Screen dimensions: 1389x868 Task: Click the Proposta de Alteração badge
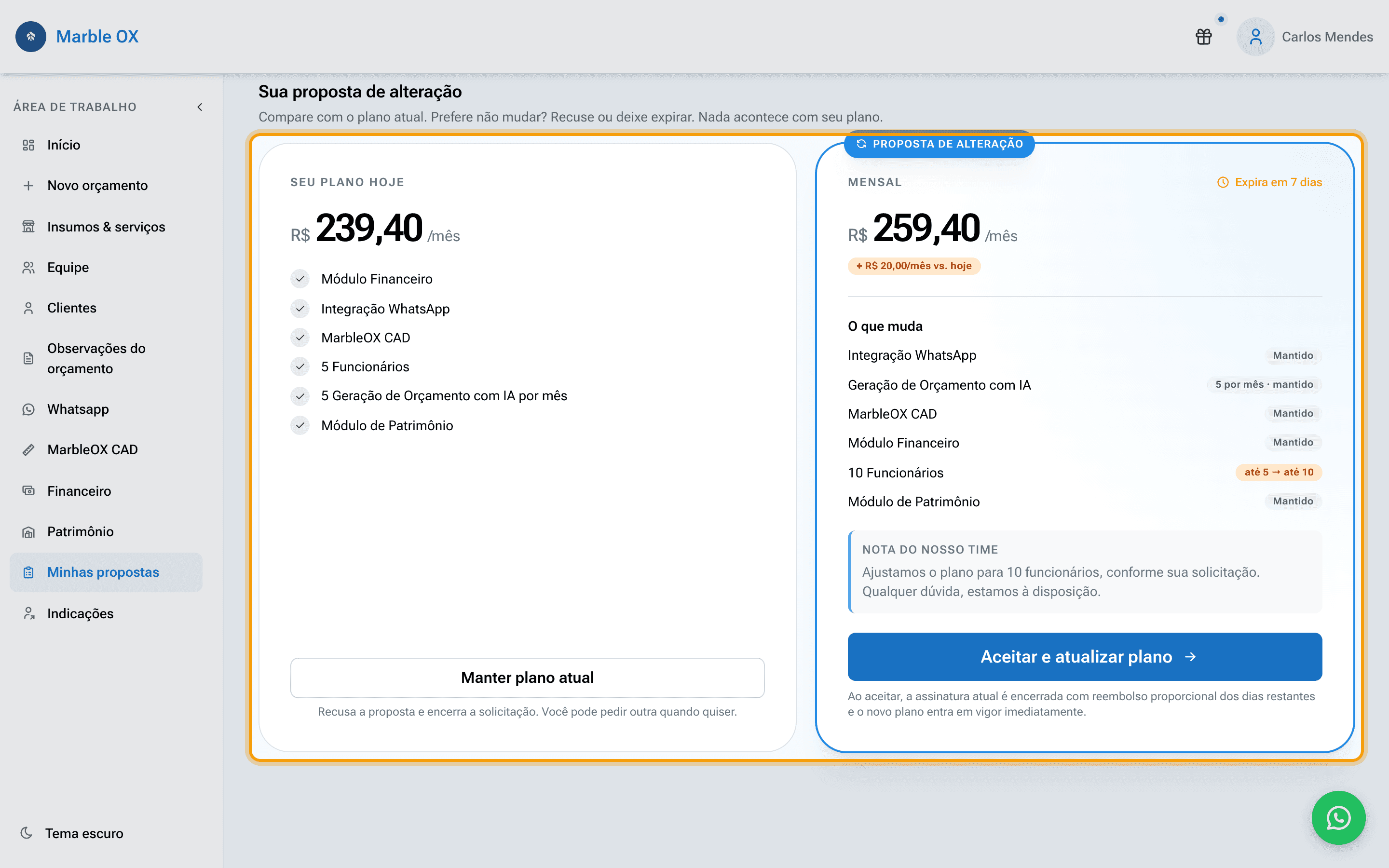[x=939, y=144]
